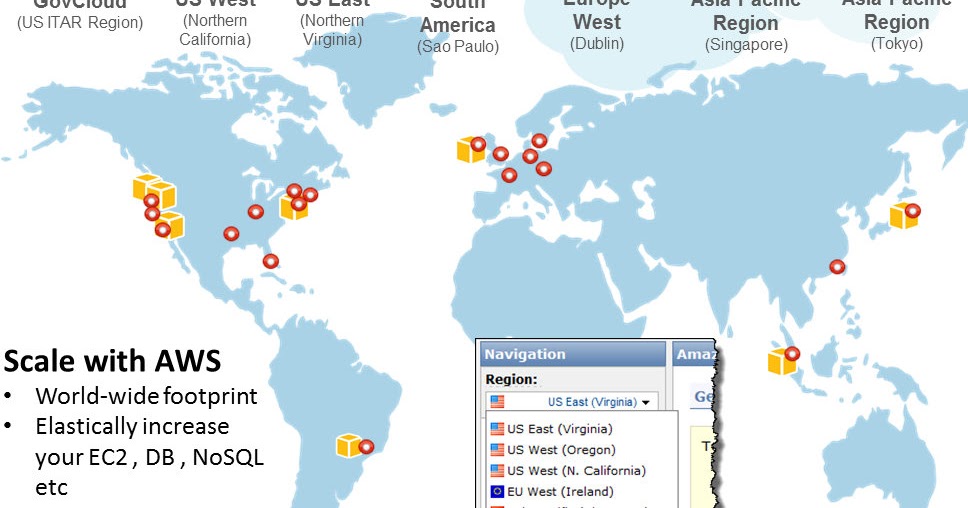The width and height of the screenshot is (968, 508).
Task: Click the "Scale with AWS" heading
Action: pyautogui.click(x=112, y=361)
